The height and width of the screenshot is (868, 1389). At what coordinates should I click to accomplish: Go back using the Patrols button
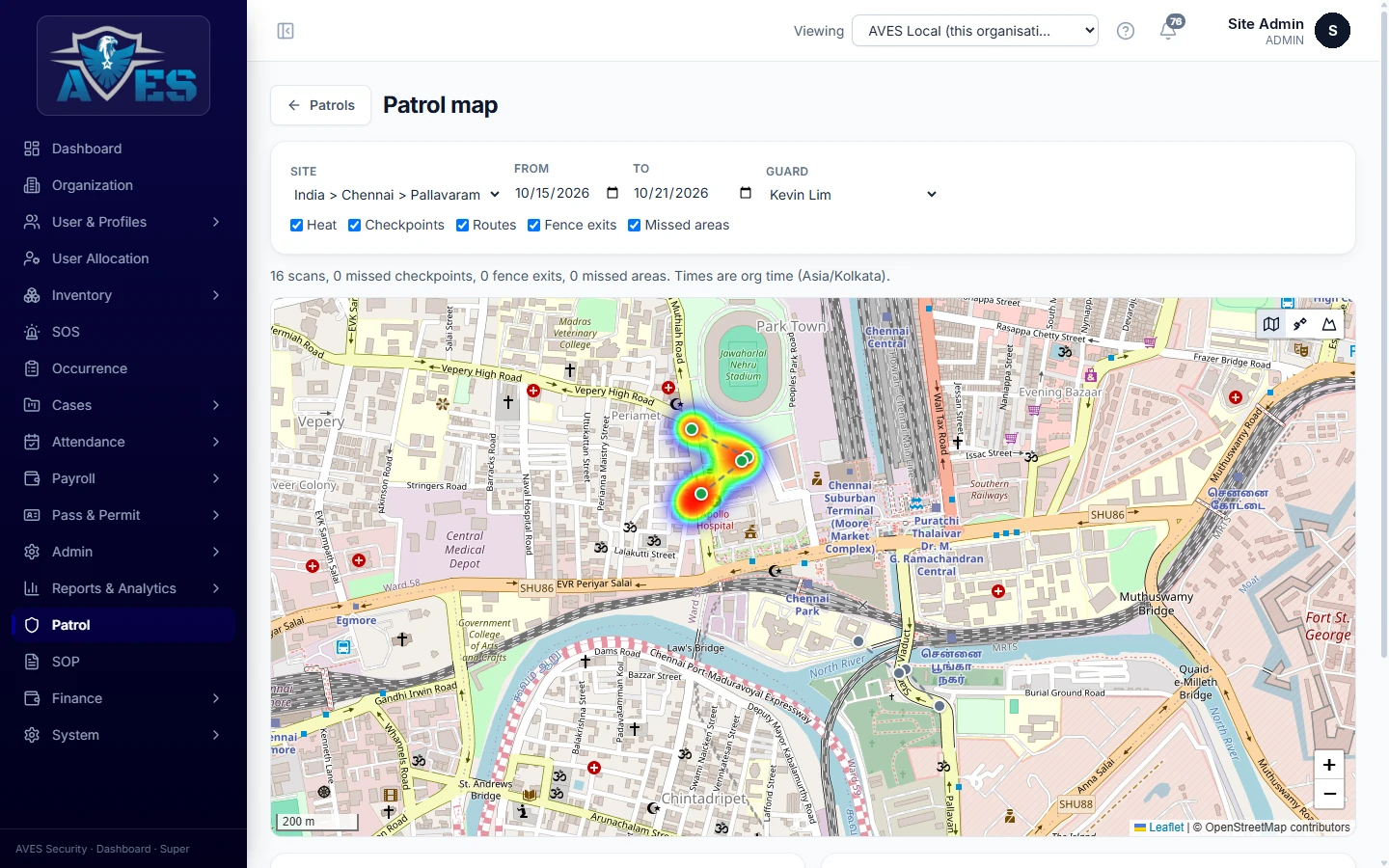[321, 105]
